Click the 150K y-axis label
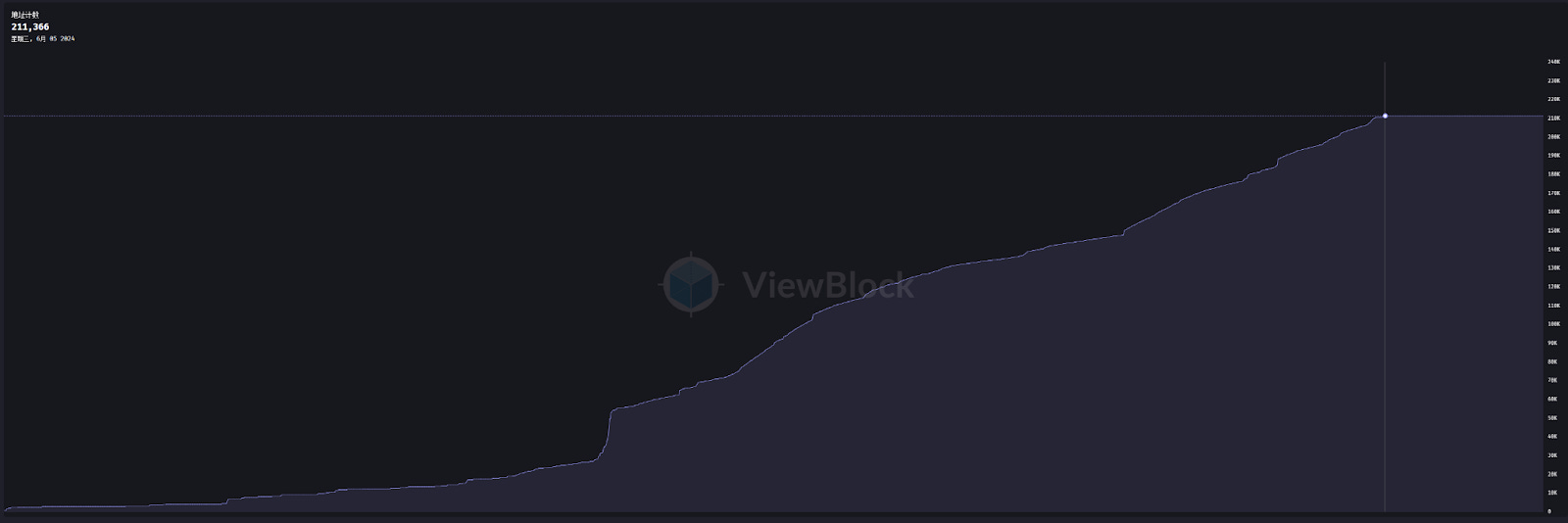Image resolution: width=1568 pixels, height=523 pixels. (1553, 231)
